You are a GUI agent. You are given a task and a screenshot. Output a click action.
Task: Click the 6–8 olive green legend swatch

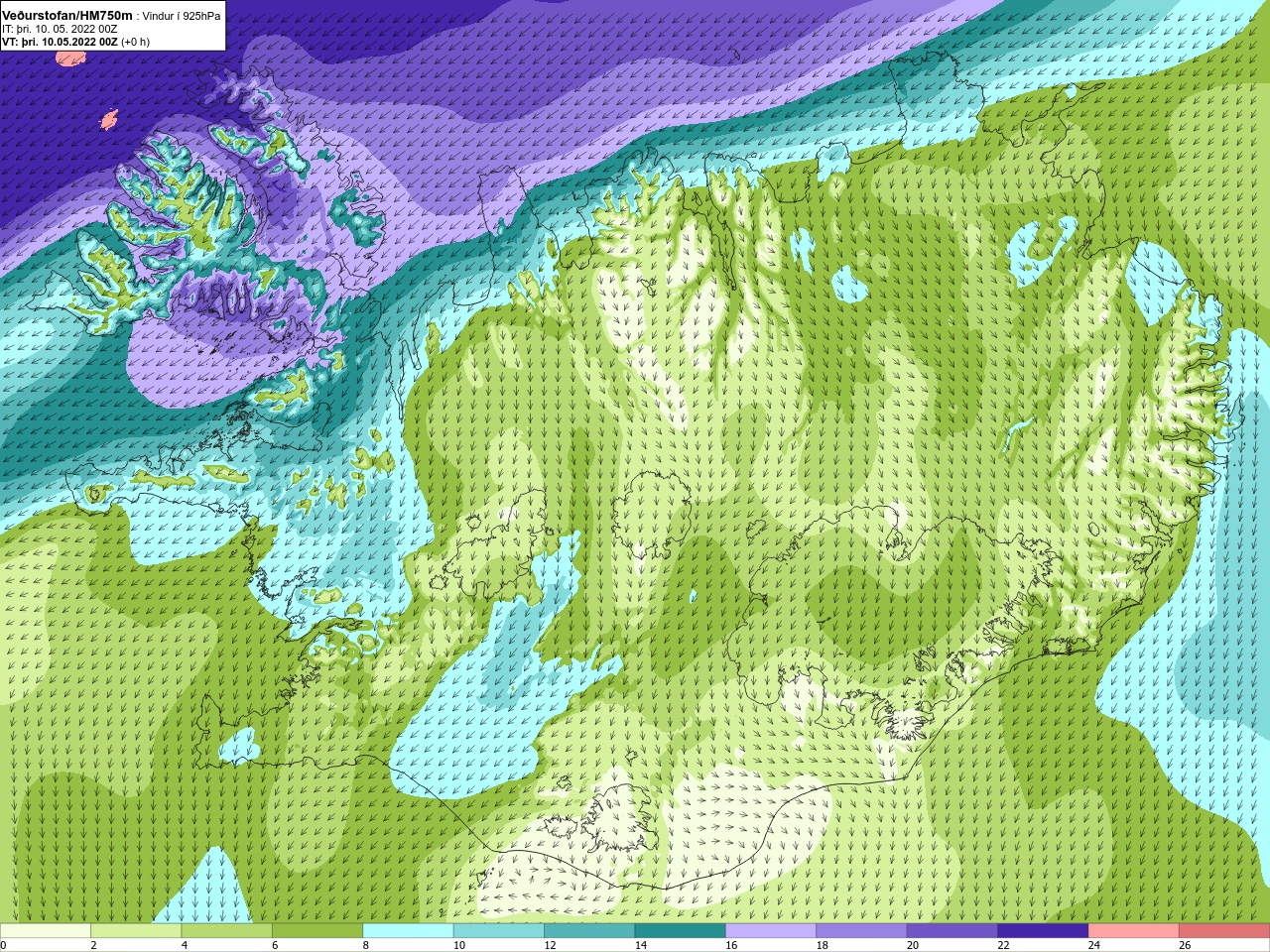317,931
